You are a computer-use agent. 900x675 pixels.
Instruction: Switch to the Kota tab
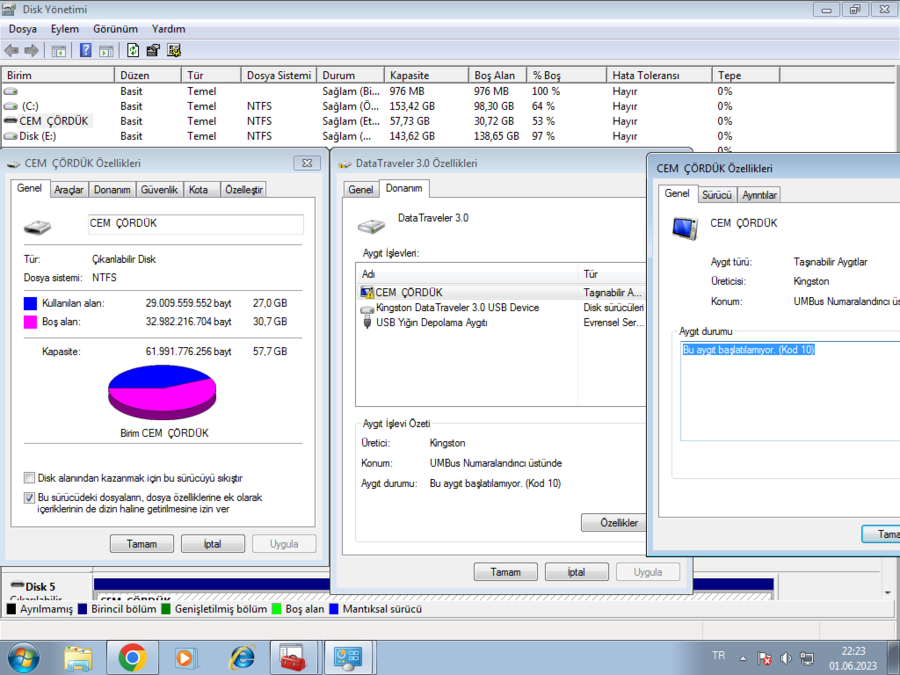[x=199, y=190]
